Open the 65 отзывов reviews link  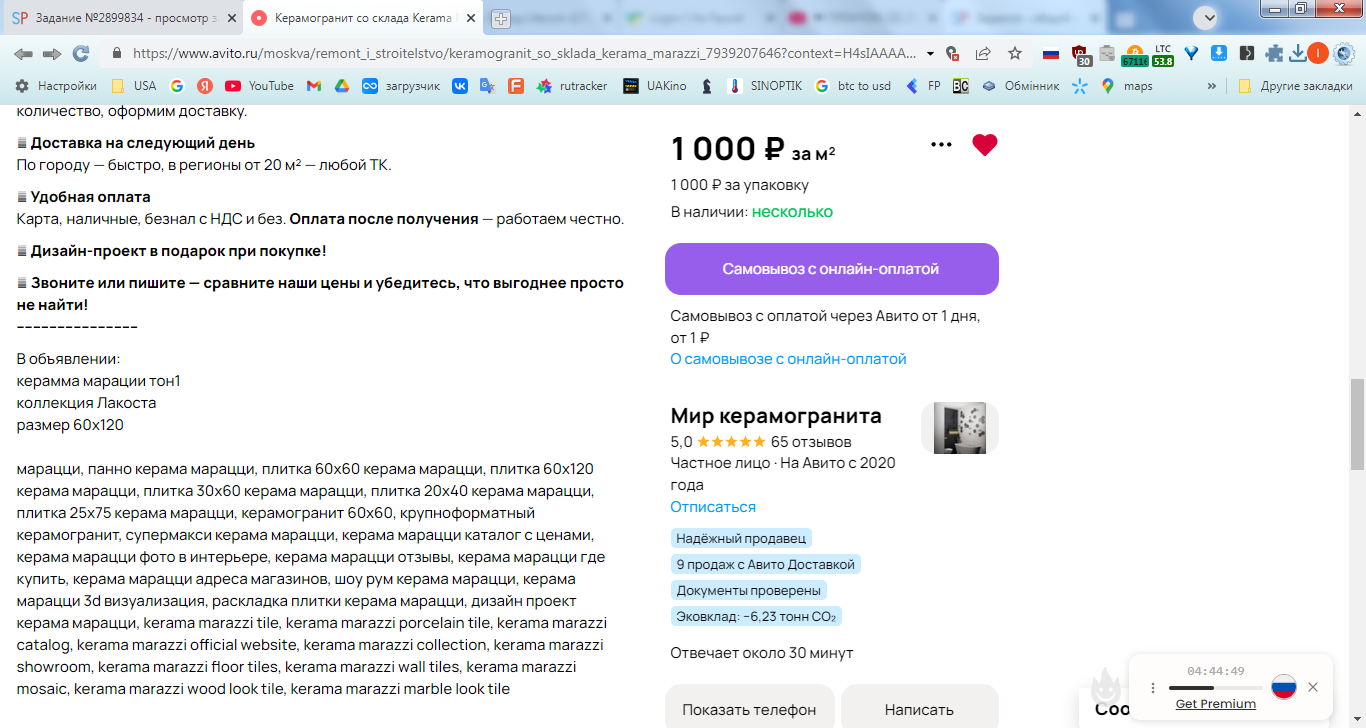click(811, 442)
